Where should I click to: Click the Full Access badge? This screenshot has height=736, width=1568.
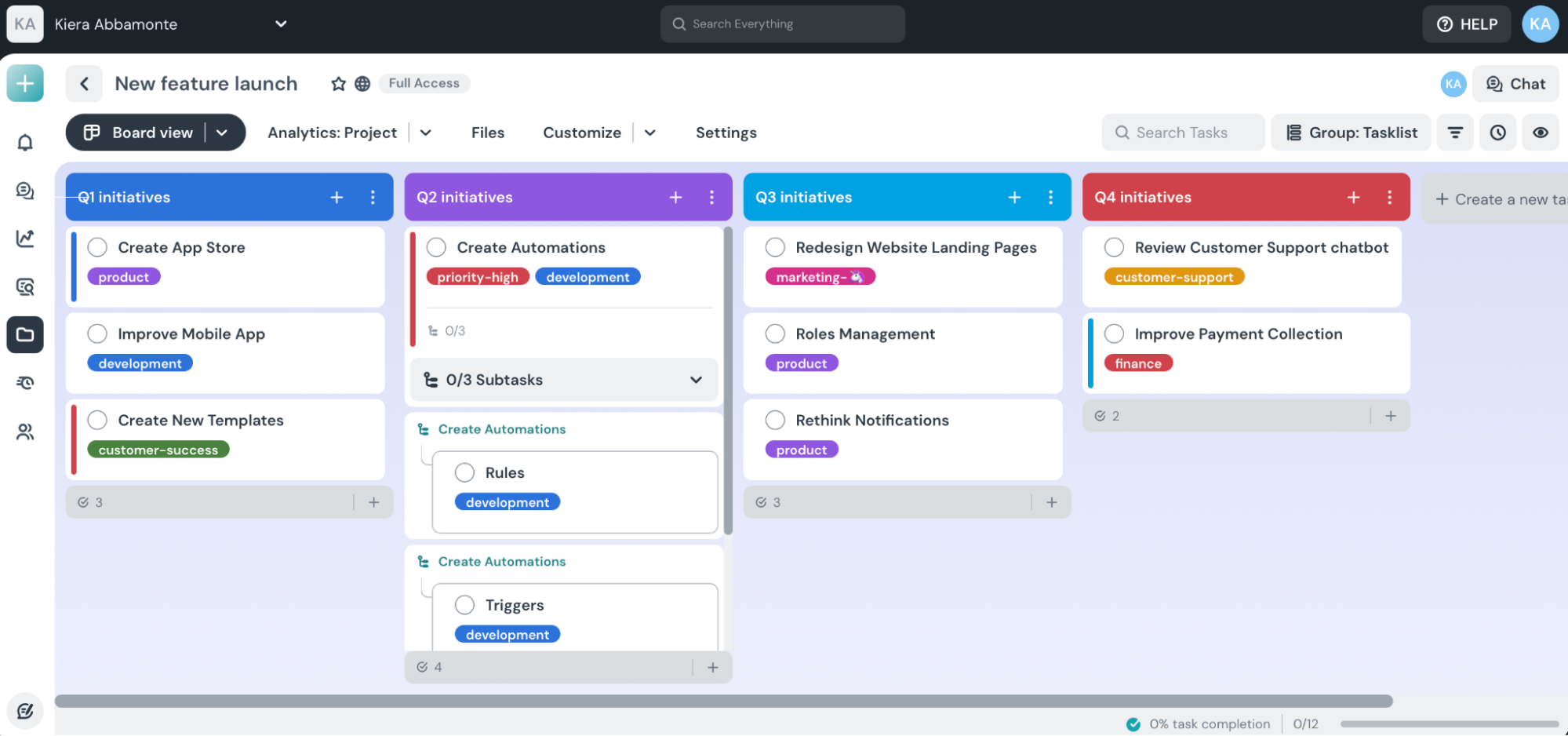click(424, 83)
